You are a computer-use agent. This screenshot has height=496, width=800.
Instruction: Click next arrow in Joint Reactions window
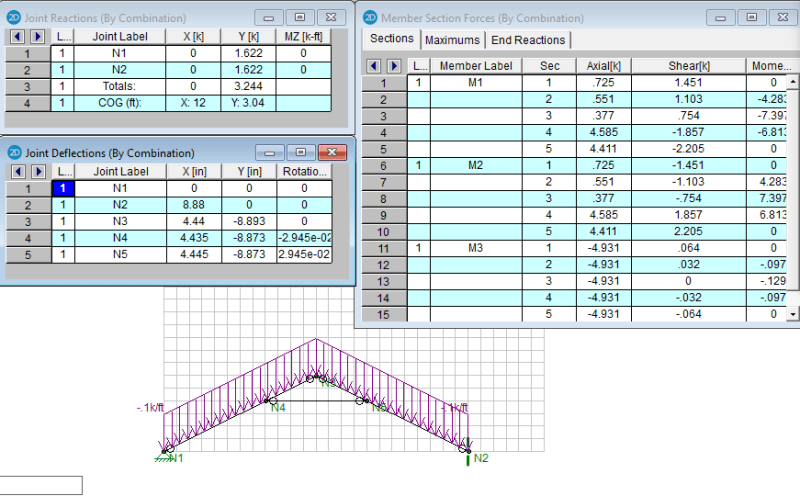click(37, 37)
